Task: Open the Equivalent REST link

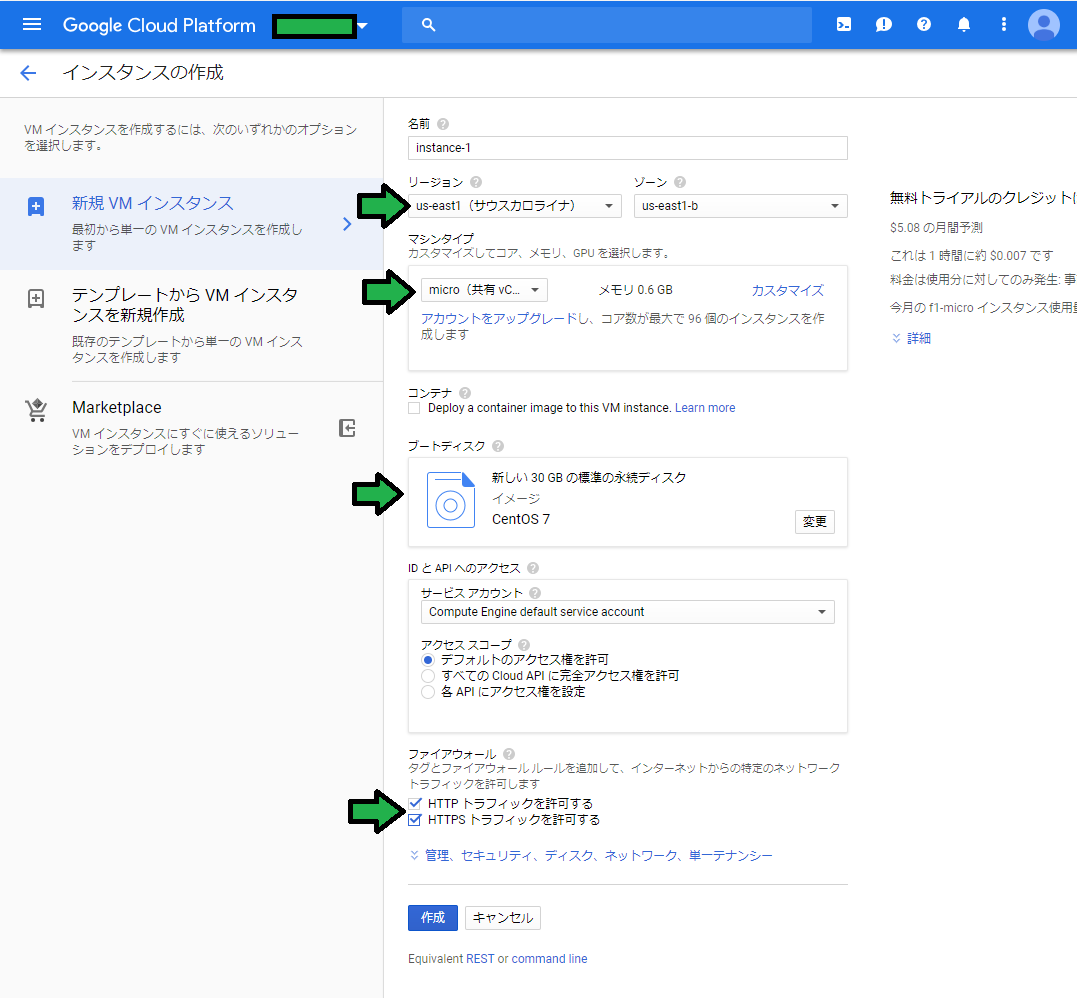Action: (x=480, y=959)
